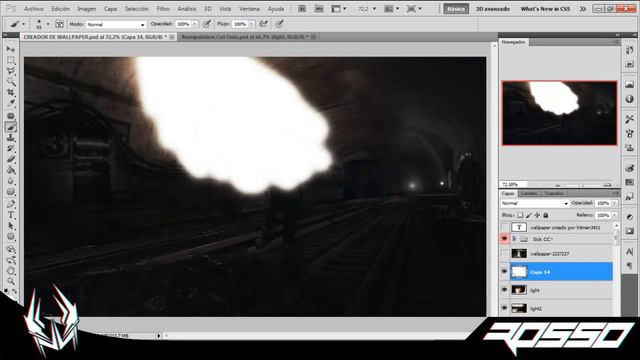Open the Edición menu

(60, 9)
